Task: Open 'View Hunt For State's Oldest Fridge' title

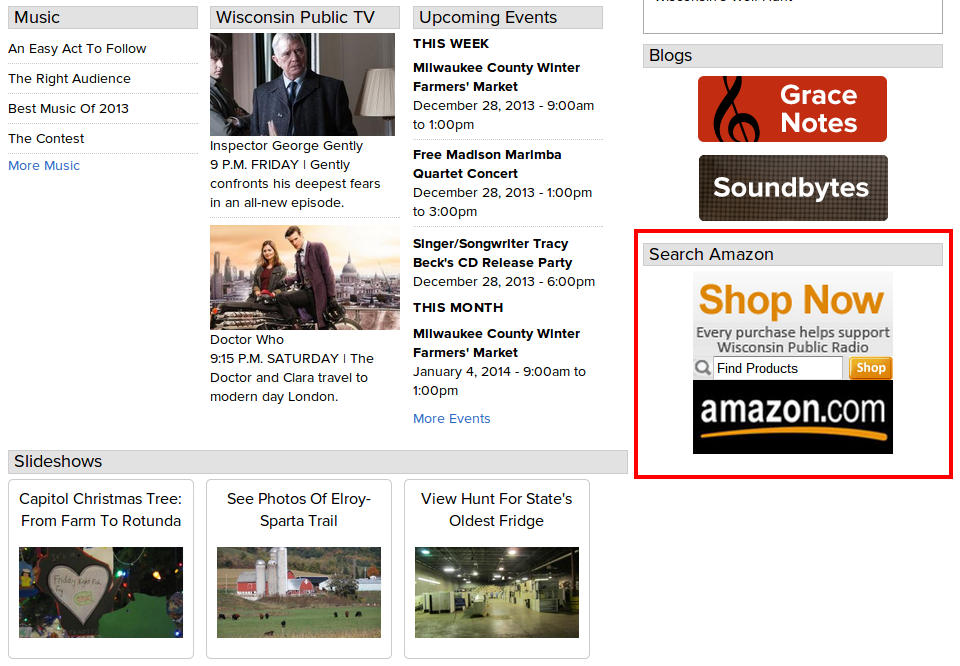Action: pyautogui.click(x=497, y=510)
